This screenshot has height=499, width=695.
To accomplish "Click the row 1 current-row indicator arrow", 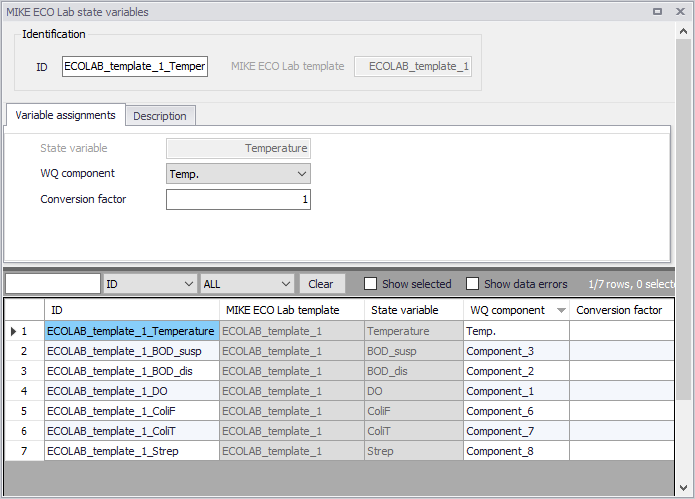I will click(x=13, y=331).
